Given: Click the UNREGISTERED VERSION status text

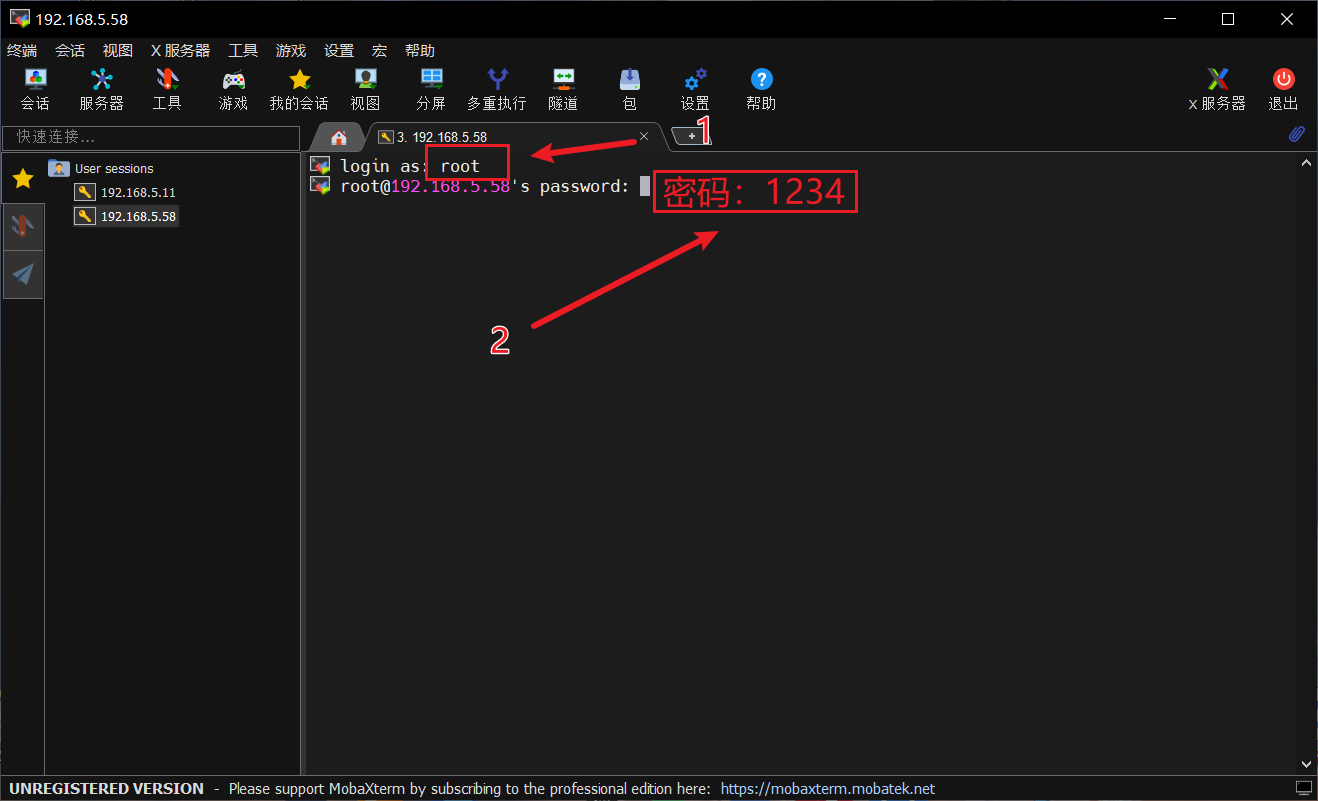Looking at the screenshot, I should click(x=107, y=789).
